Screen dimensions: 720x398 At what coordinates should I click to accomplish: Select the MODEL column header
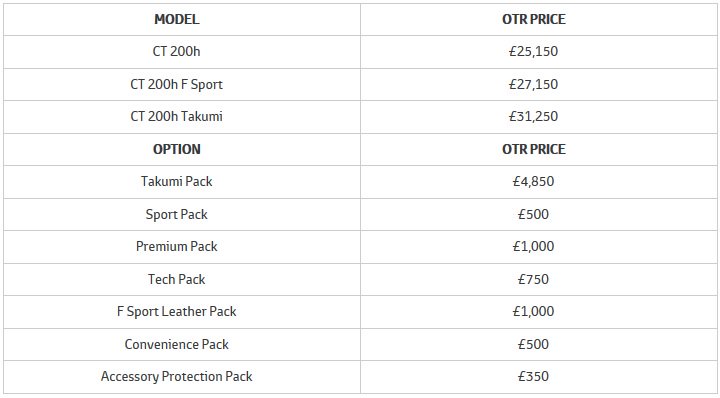(176, 19)
